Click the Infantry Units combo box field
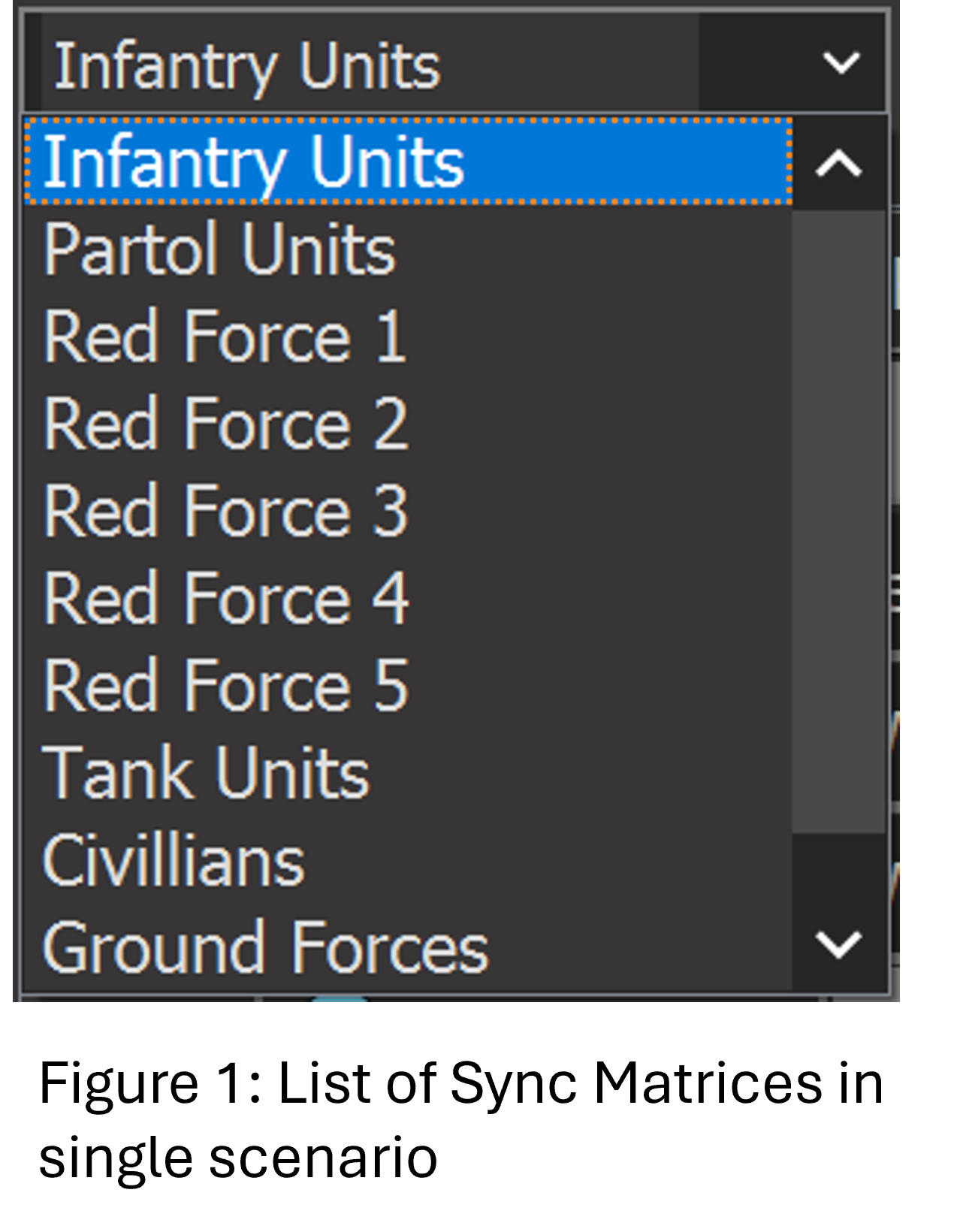The image size is (963, 1232). (x=368, y=66)
